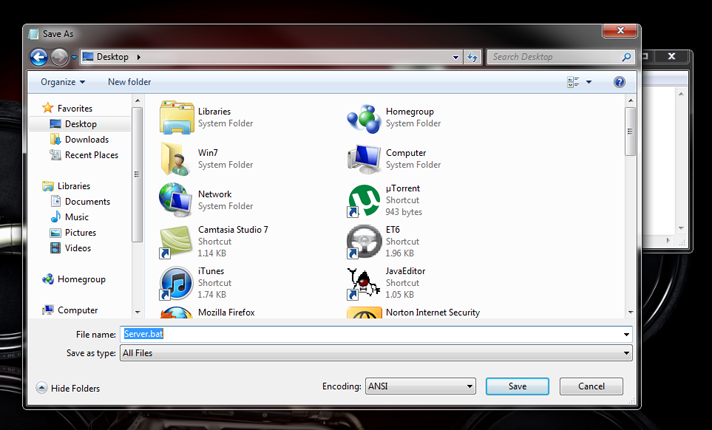Open the Save as type combo box

[376, 353]
